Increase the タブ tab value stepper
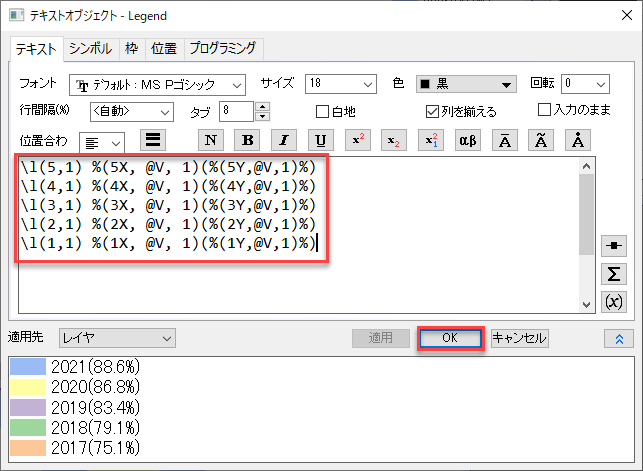Screen dimensions: 643x471 pyautogui.click(x=262, y=107)
